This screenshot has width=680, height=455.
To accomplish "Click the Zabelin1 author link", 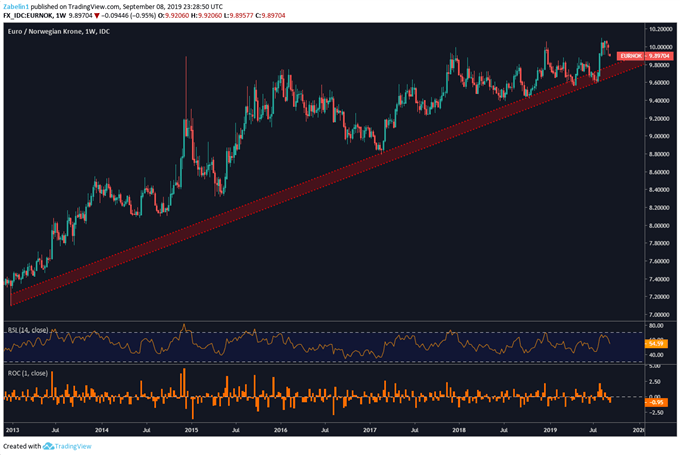I will tap(16, 7).
